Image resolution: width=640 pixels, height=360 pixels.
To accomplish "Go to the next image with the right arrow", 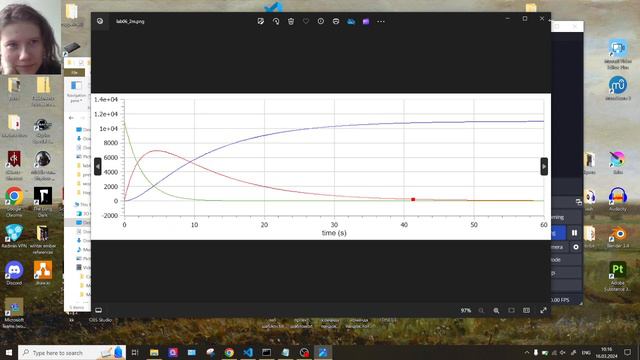I will [x=544, y=166].
